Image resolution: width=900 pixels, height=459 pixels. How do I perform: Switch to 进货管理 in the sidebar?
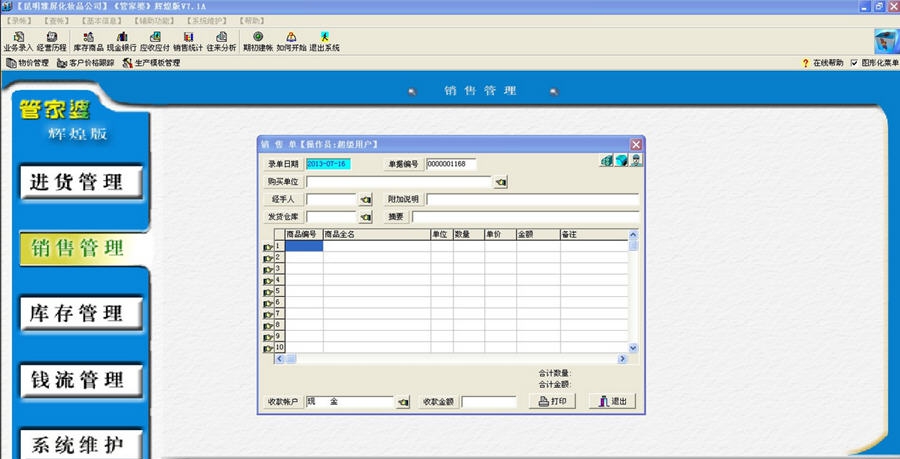click(x=78, y=182)
